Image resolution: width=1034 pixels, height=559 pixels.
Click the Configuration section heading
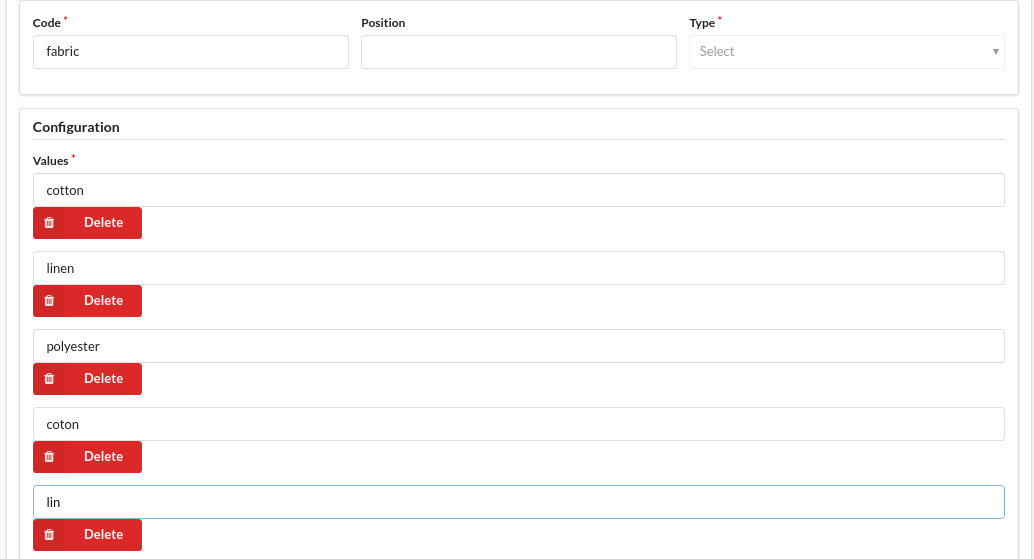coord(76,127)
